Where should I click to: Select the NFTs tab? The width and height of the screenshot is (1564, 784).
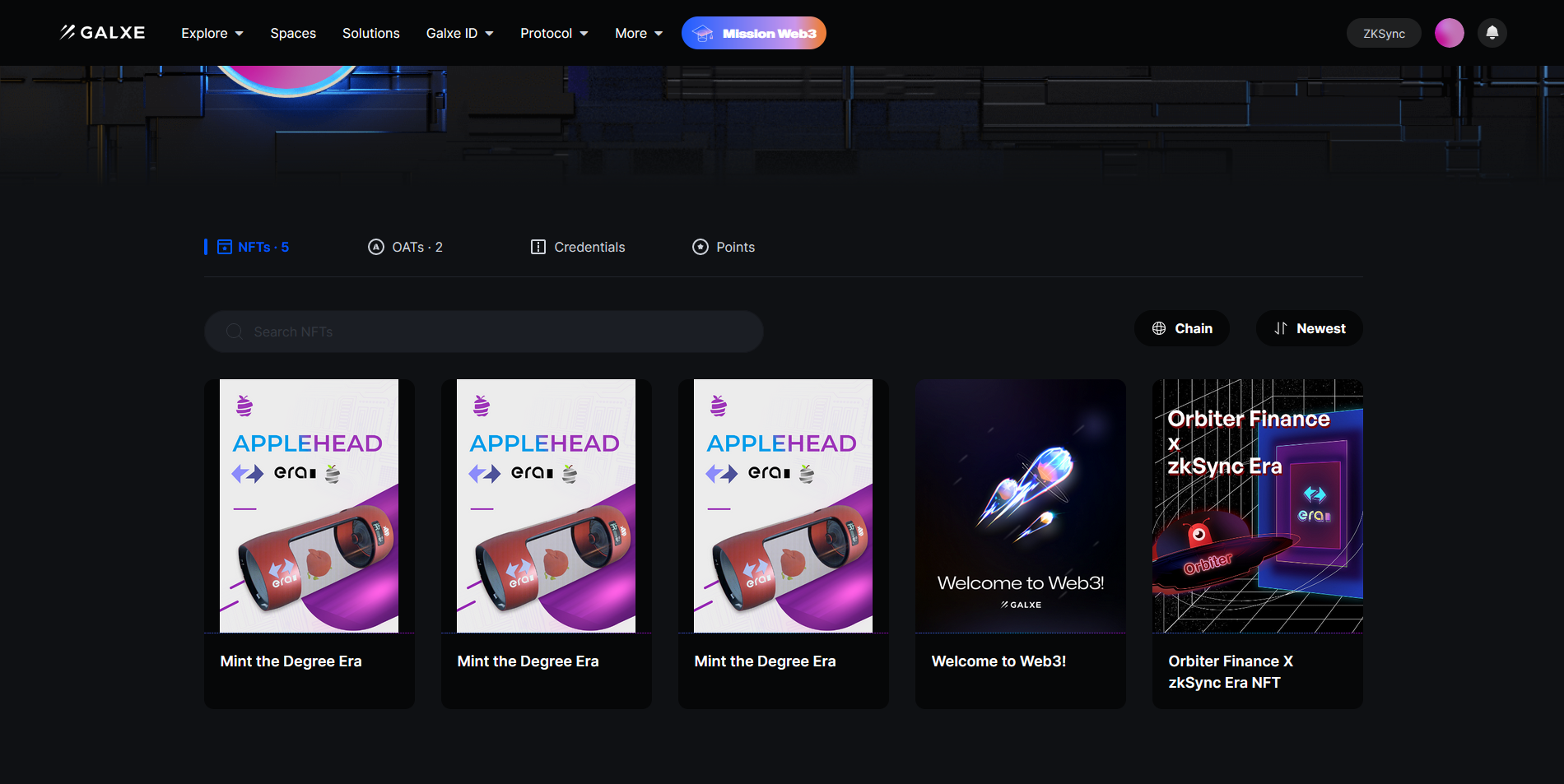pyautogui.click(x=254, y=247)
